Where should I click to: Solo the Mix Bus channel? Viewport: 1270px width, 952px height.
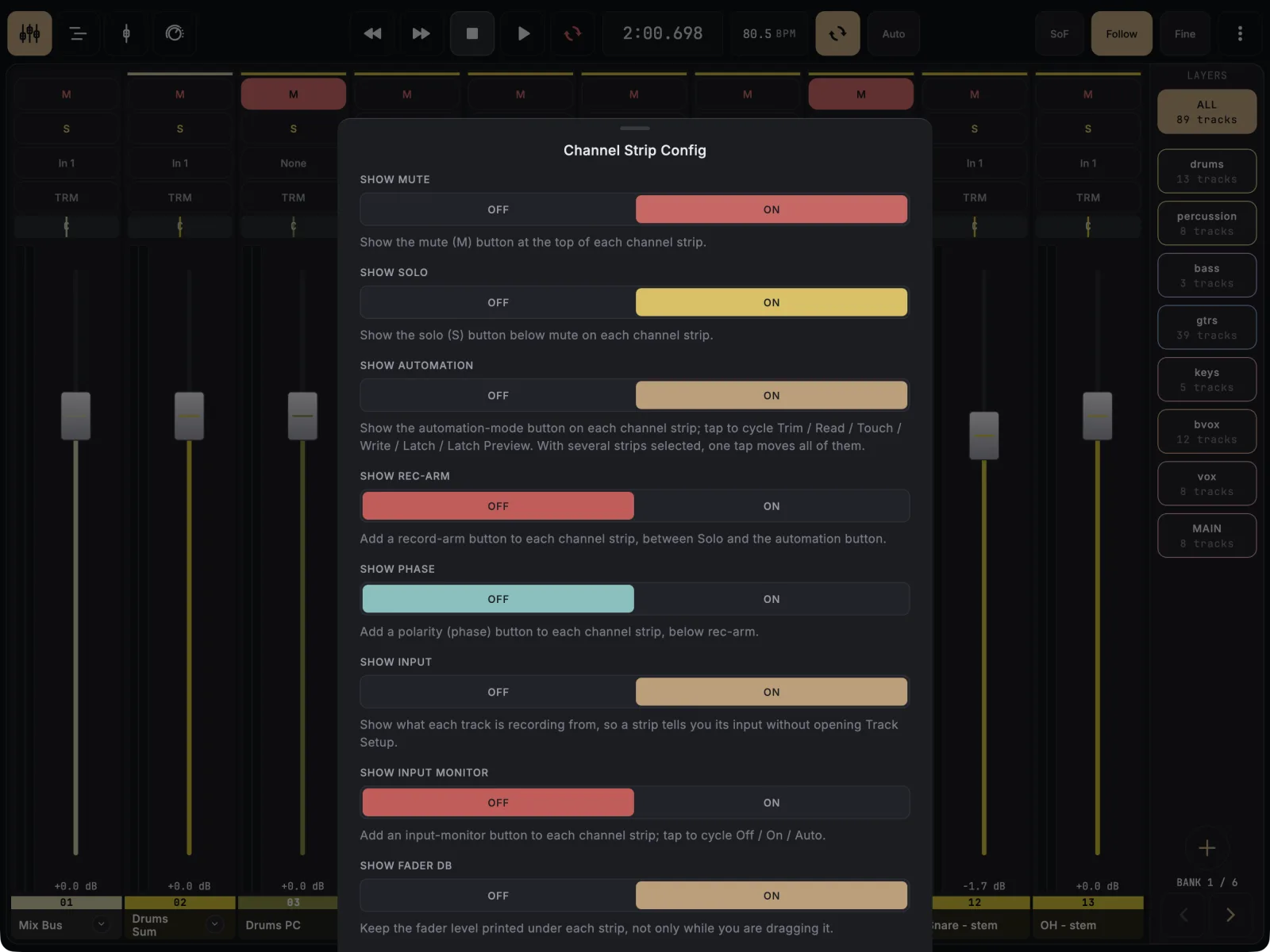(67, 129)
